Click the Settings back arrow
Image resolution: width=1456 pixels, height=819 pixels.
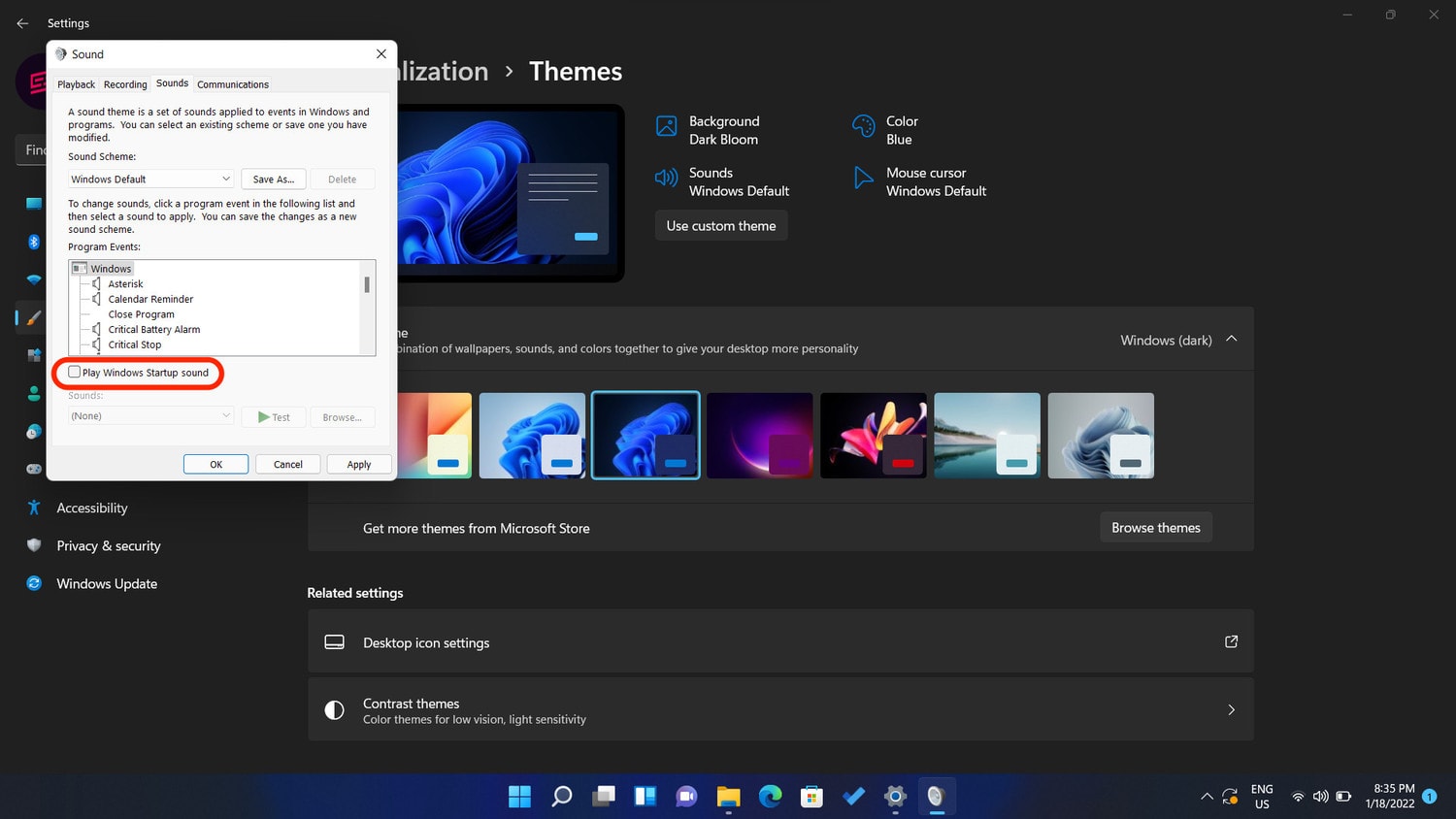coord(22,23)
